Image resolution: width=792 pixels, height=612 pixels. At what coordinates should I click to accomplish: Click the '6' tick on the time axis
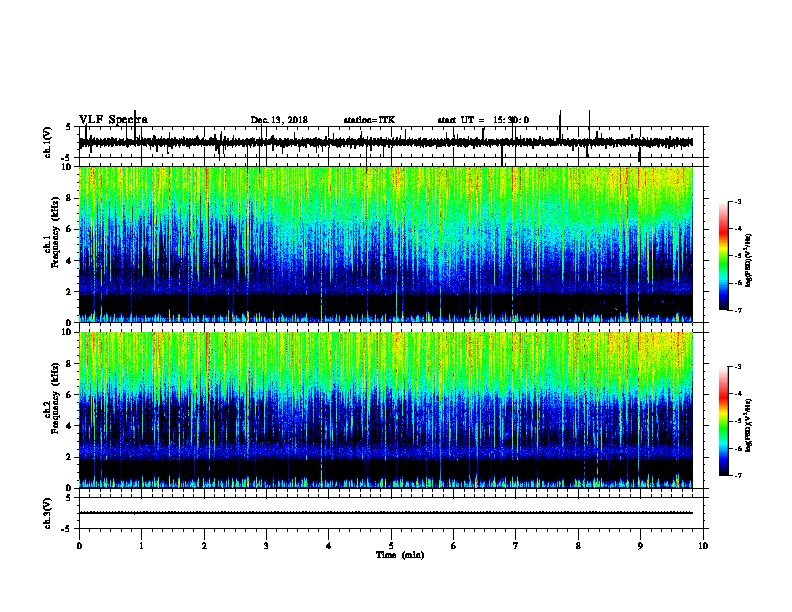click(x=454, y=546)
